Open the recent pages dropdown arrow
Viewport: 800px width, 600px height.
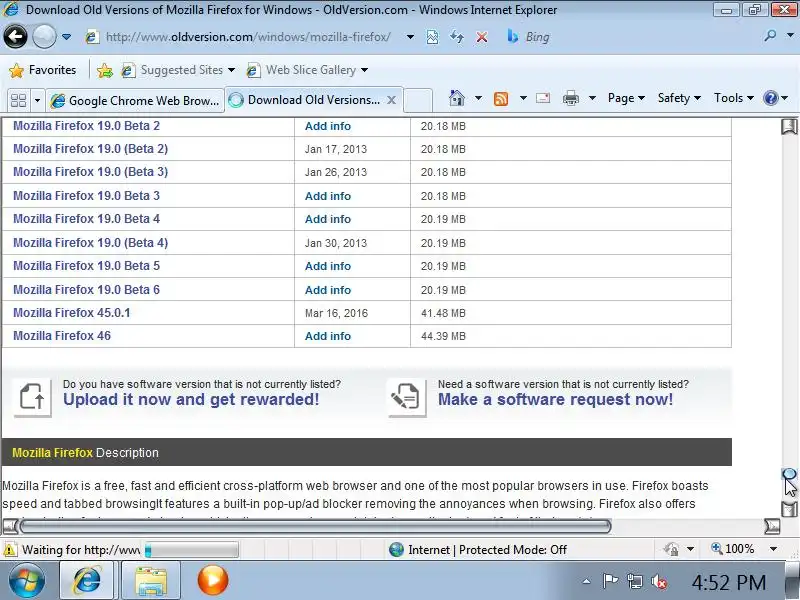point(66,37)
